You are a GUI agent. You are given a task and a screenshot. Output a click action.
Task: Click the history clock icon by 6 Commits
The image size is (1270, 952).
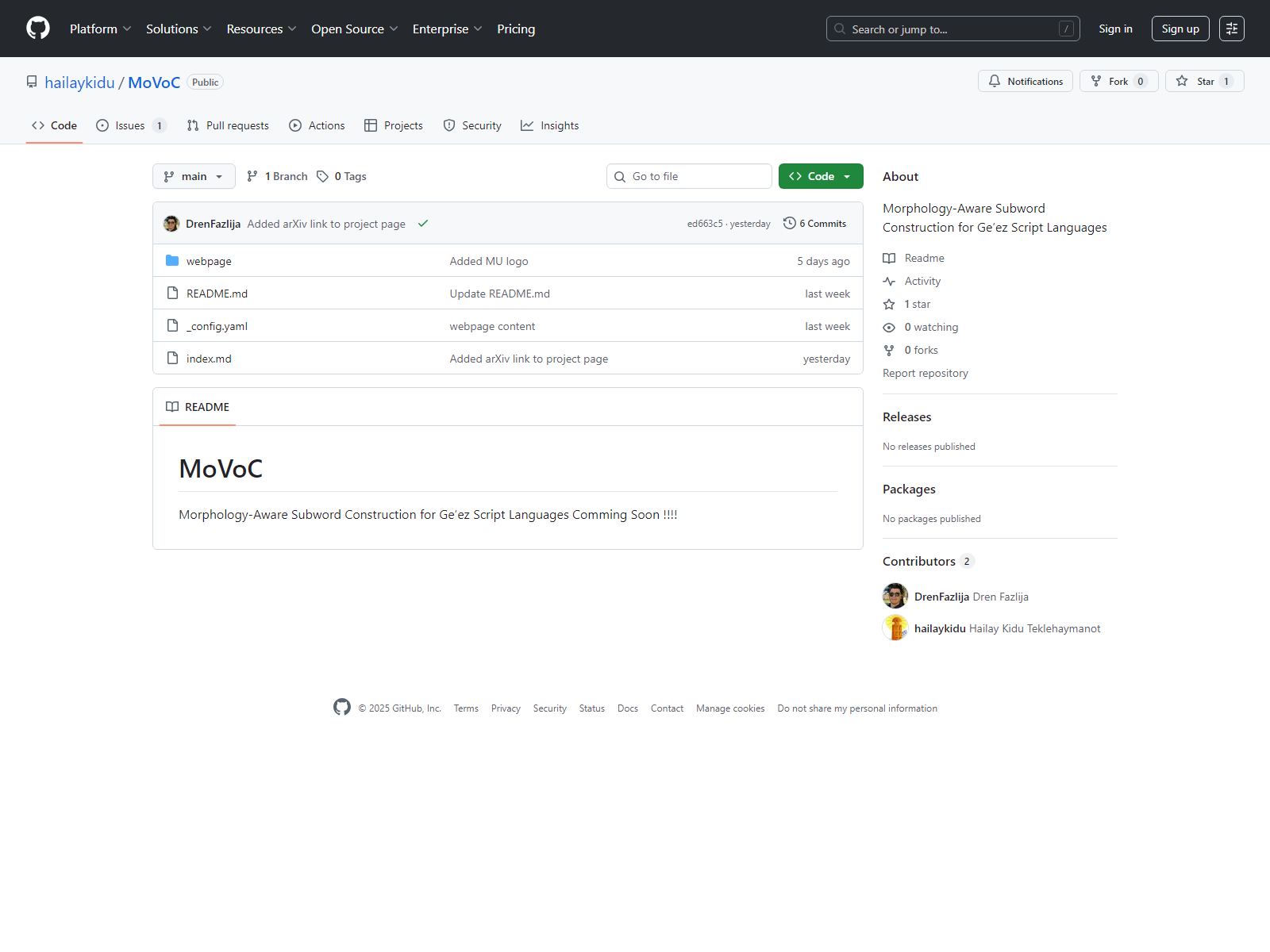click(x=790, y=223)
